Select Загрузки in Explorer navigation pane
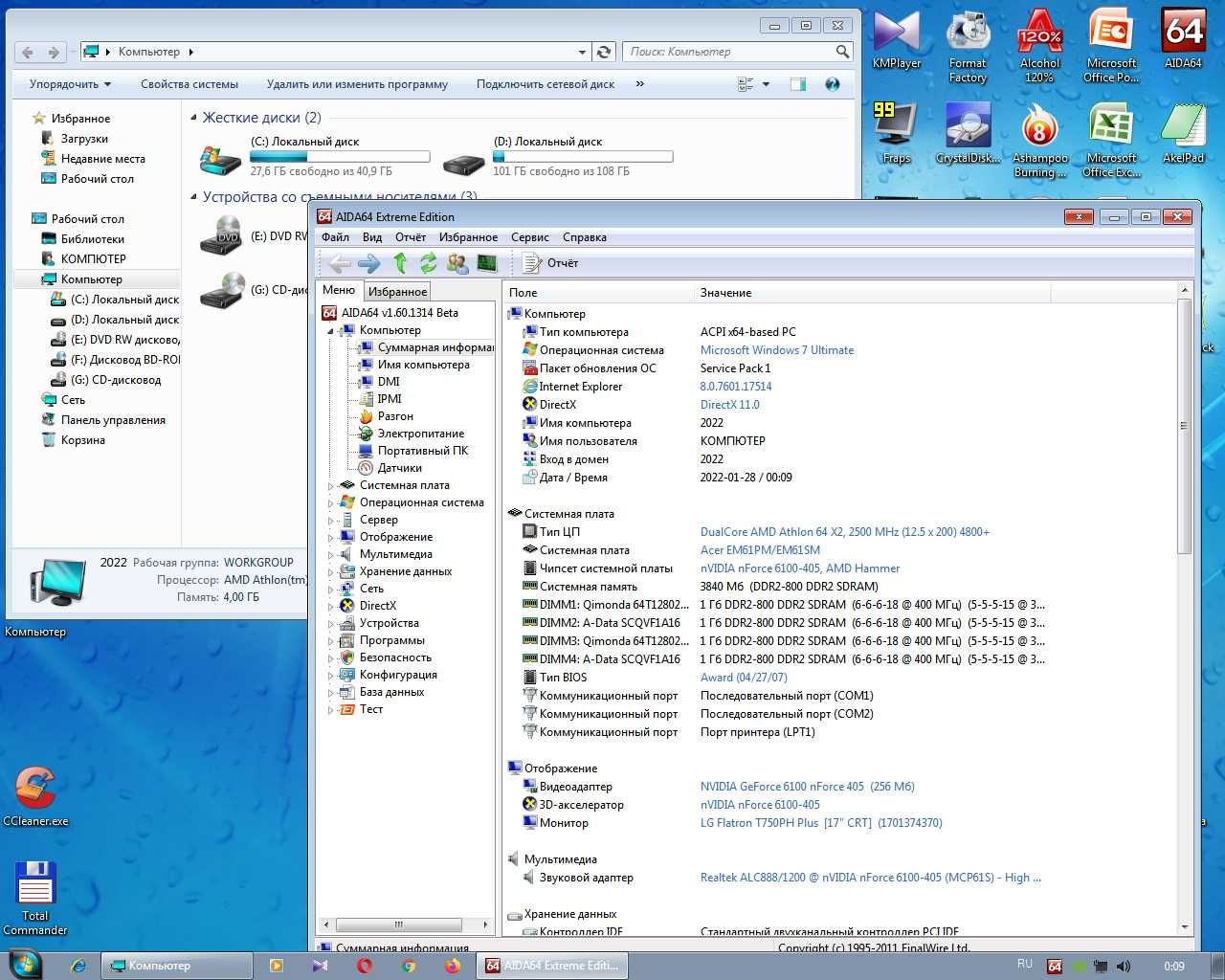This screenshot has height=980, width=1225. [75, 139]
